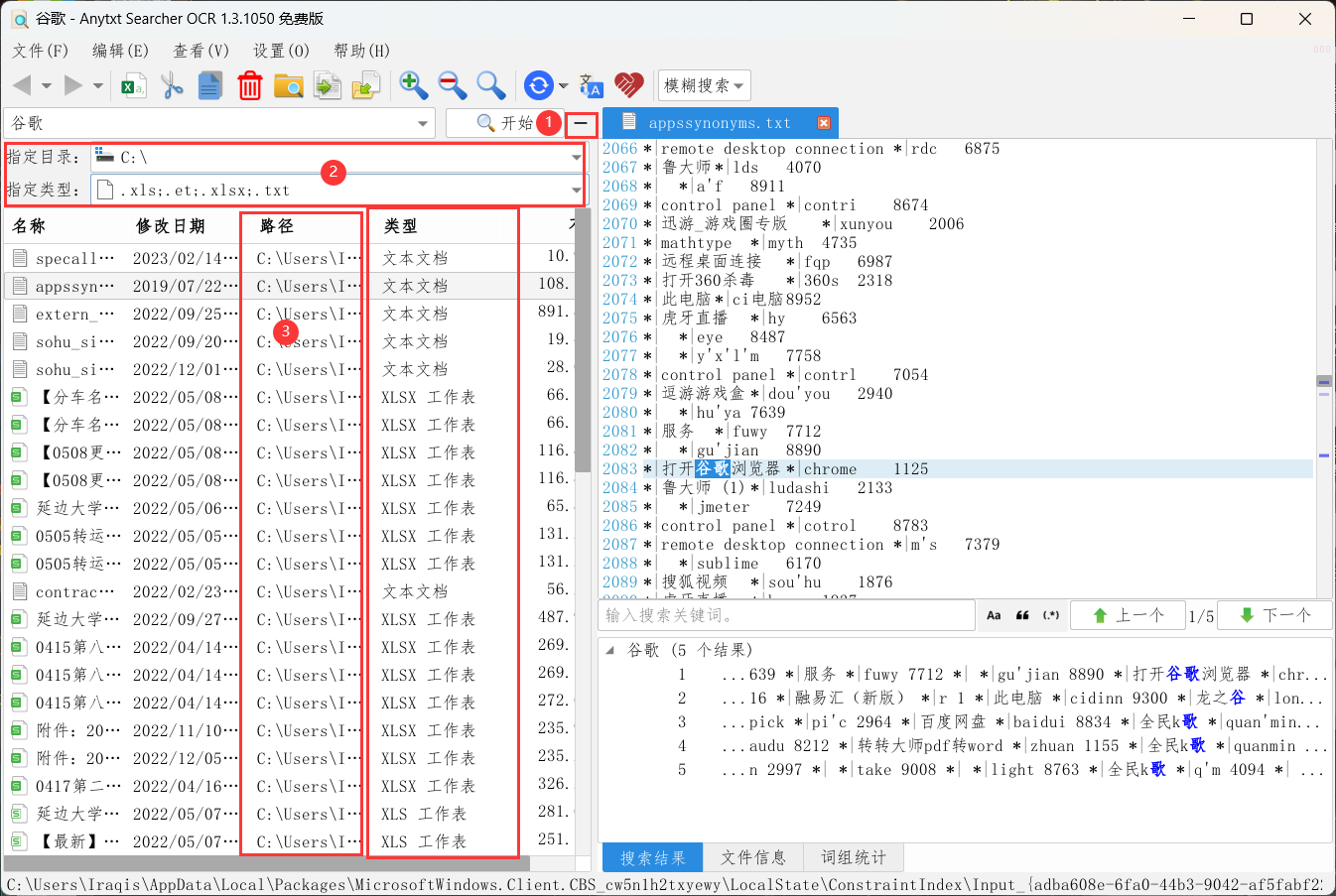Click the red trash delete icon
Image resolution: width=1336 pixels, height=896 pixels.
pos(249,86)
